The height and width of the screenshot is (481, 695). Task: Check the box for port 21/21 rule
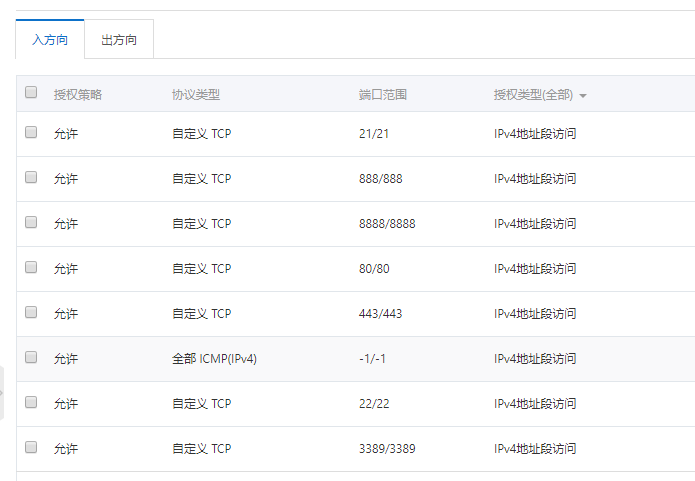31,132
